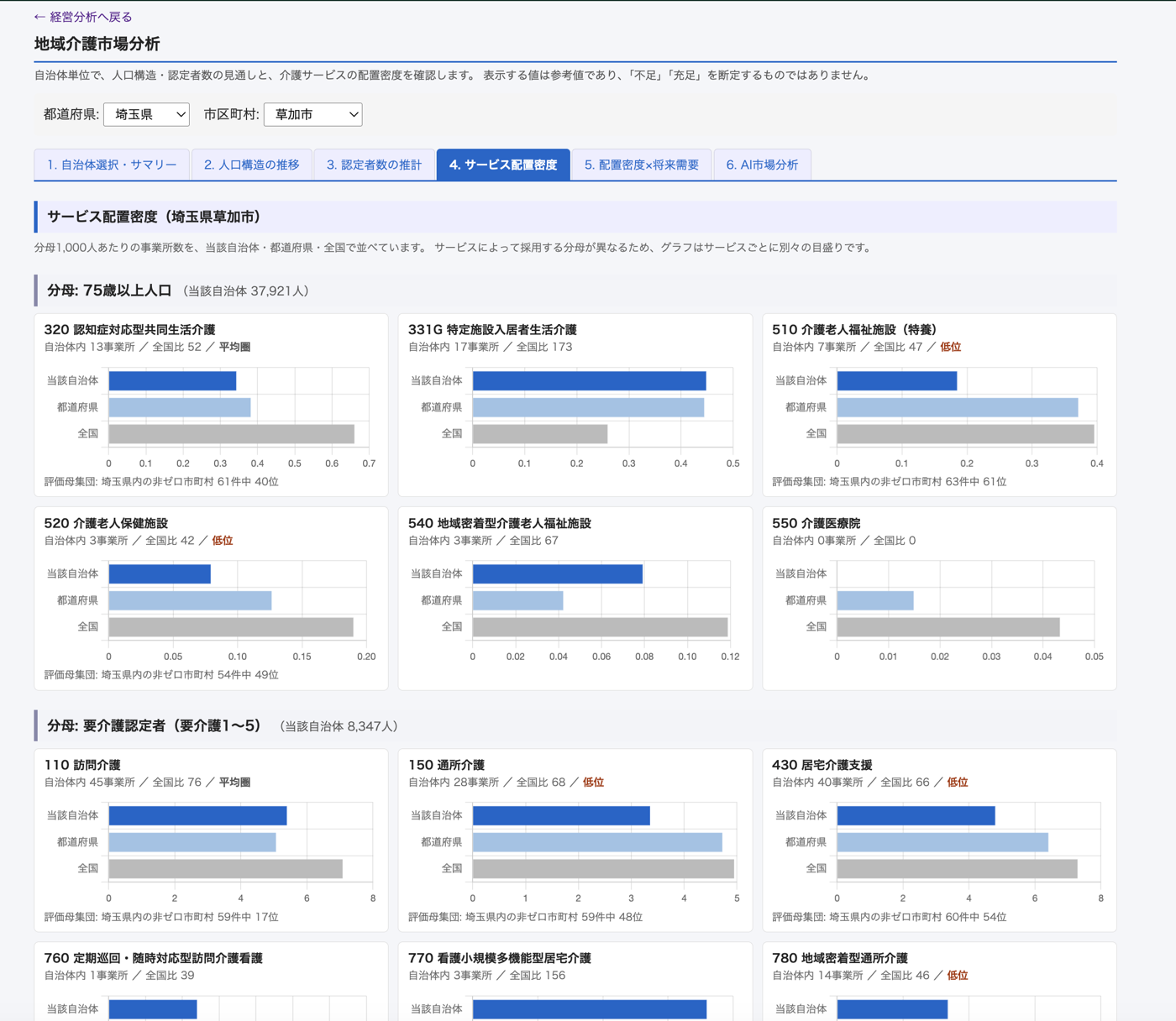
Task: Click 当該自治体 bar in 510 特養 chart
Action: (x=897, y=381)
